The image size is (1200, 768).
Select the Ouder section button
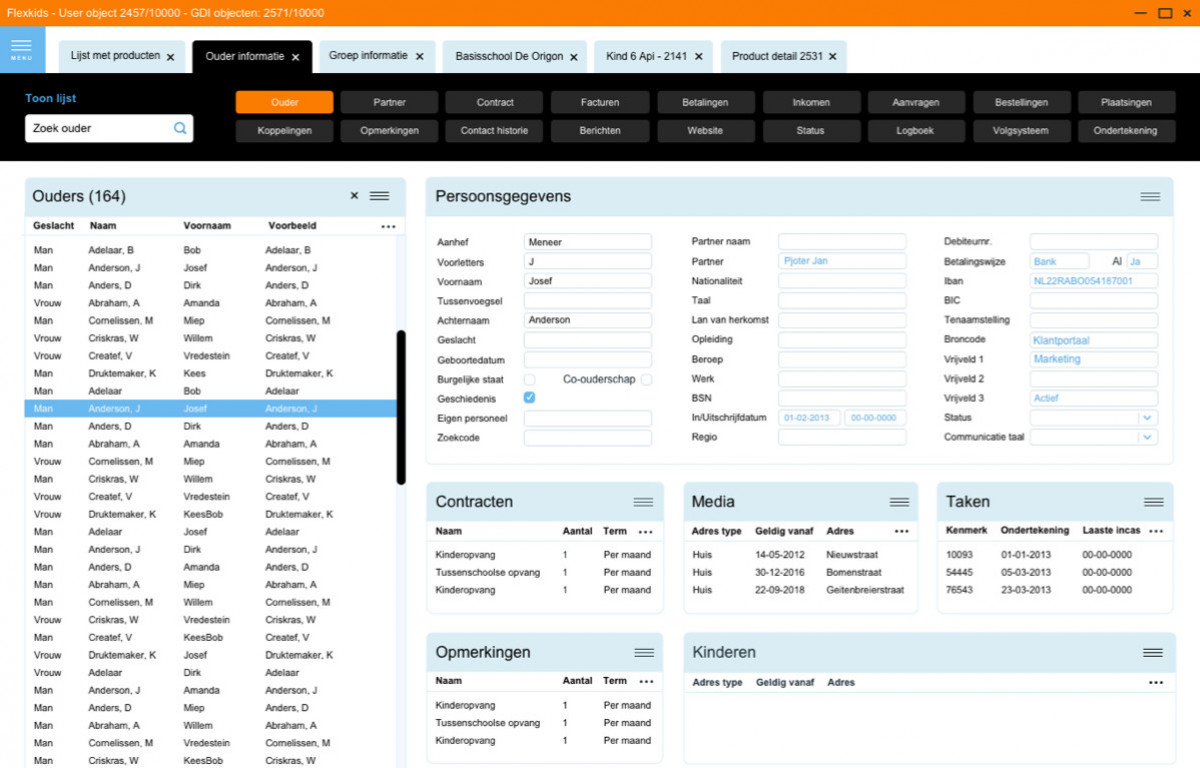pos(284,102)
